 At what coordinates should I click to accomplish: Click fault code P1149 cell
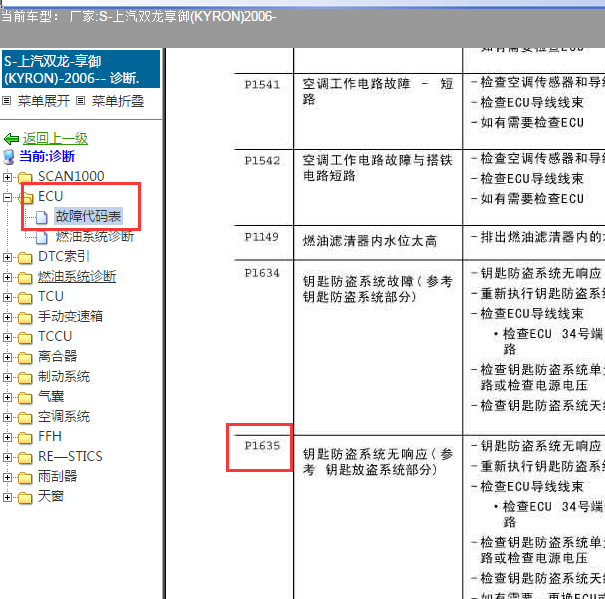262,237
